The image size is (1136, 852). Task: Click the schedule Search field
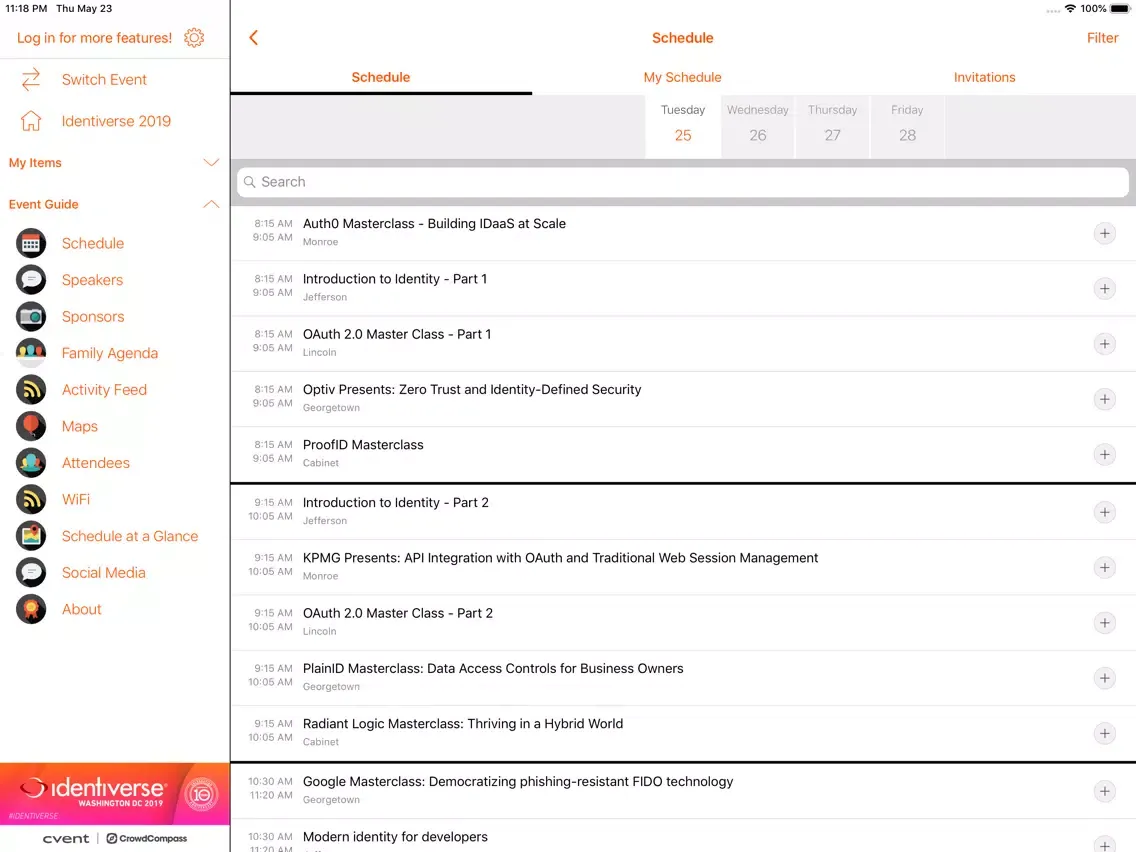(x=682, y=182)
